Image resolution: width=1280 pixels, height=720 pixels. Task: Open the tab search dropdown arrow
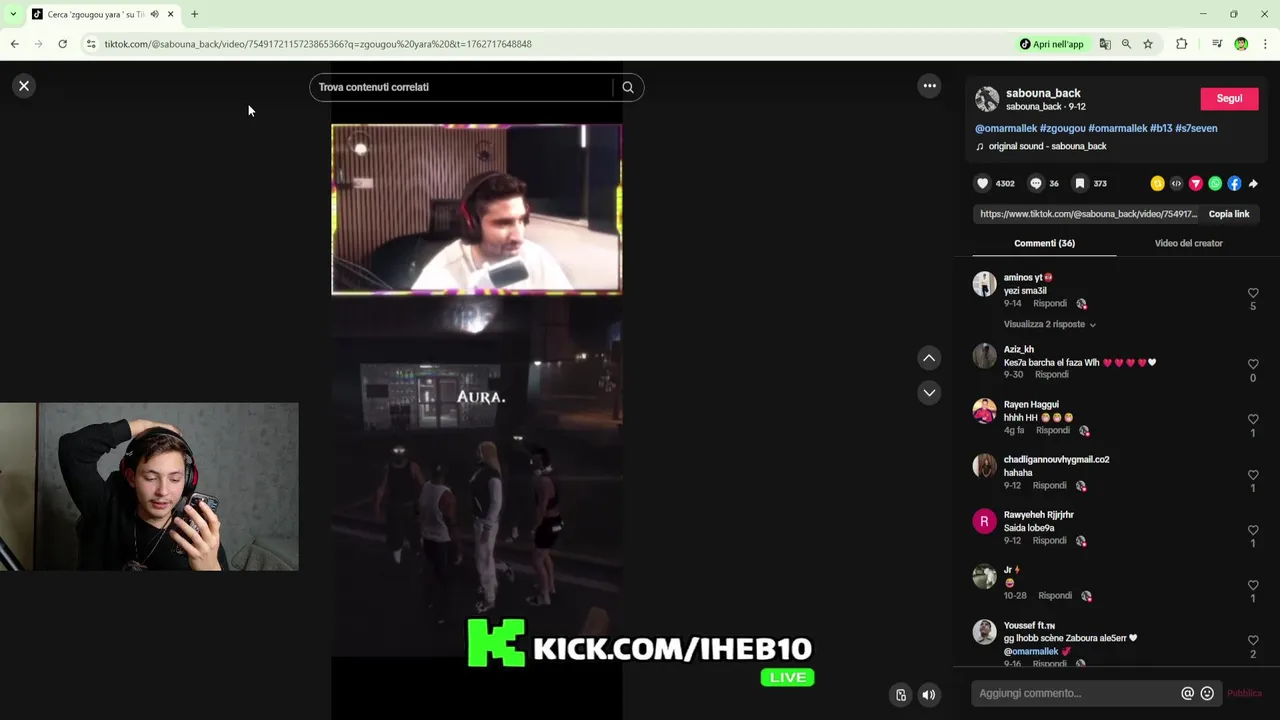[12, 14]
